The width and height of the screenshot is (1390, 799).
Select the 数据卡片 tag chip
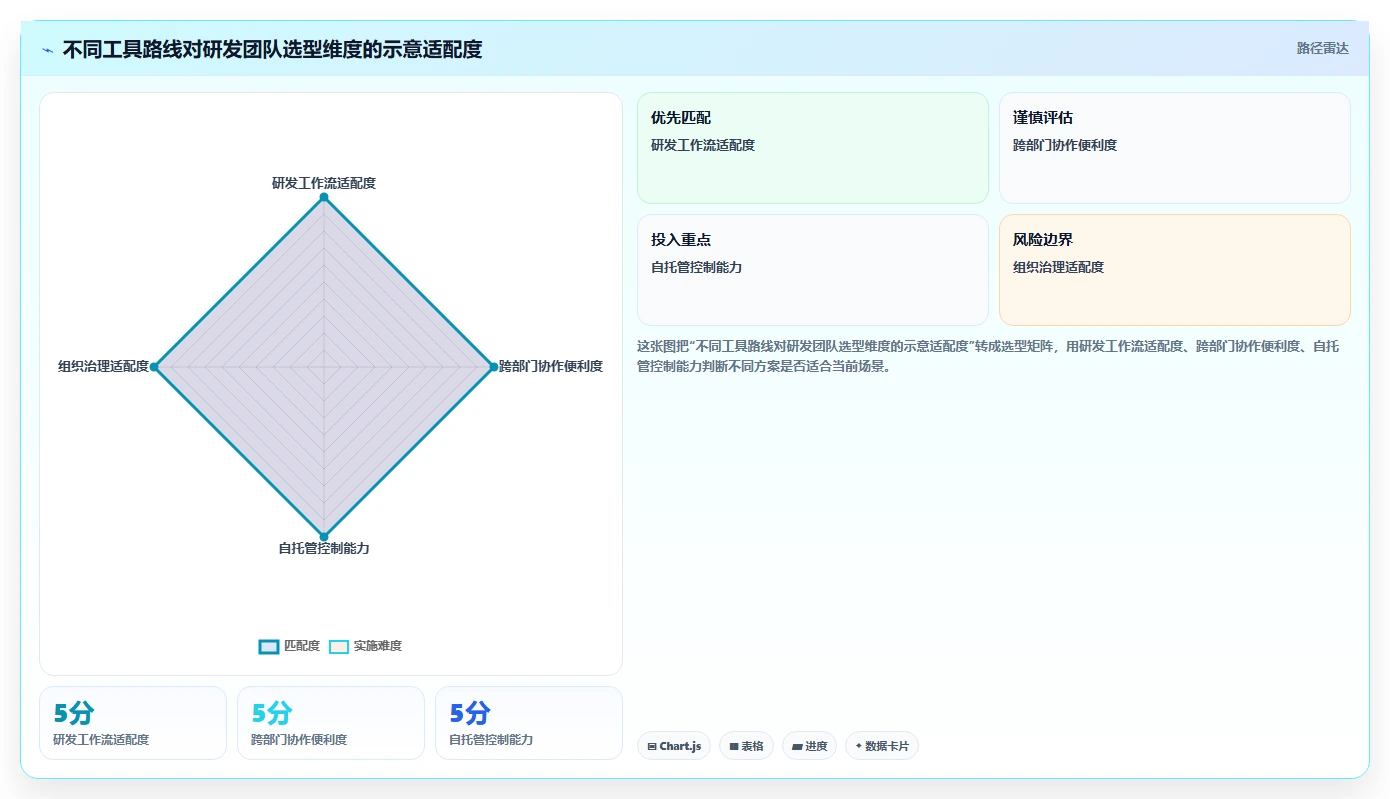882,746
